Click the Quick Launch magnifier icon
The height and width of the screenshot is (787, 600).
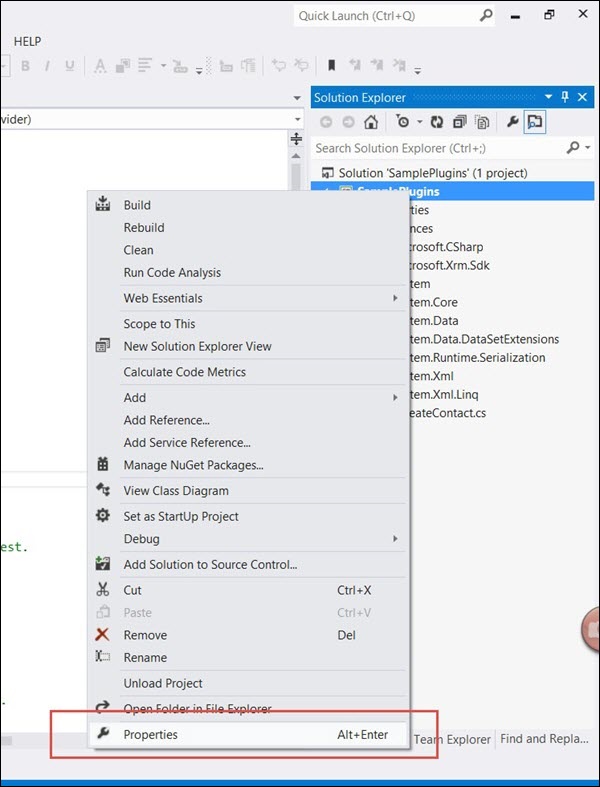pos(486,16)
